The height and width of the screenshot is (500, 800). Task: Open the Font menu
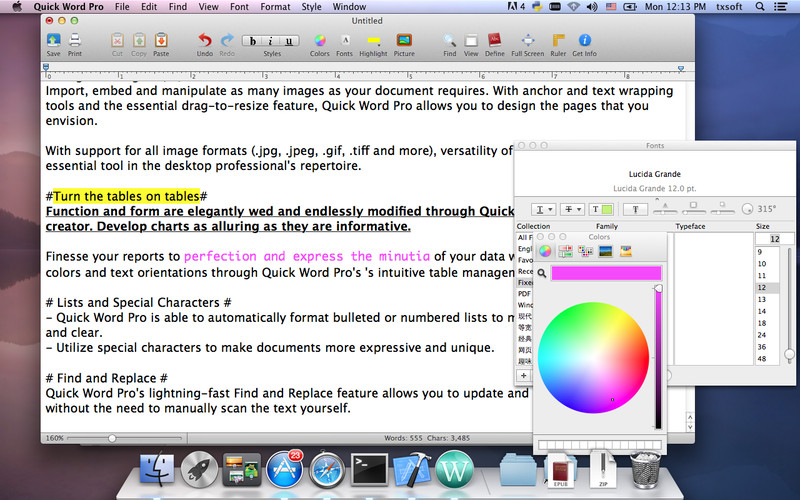coord(239,7)
